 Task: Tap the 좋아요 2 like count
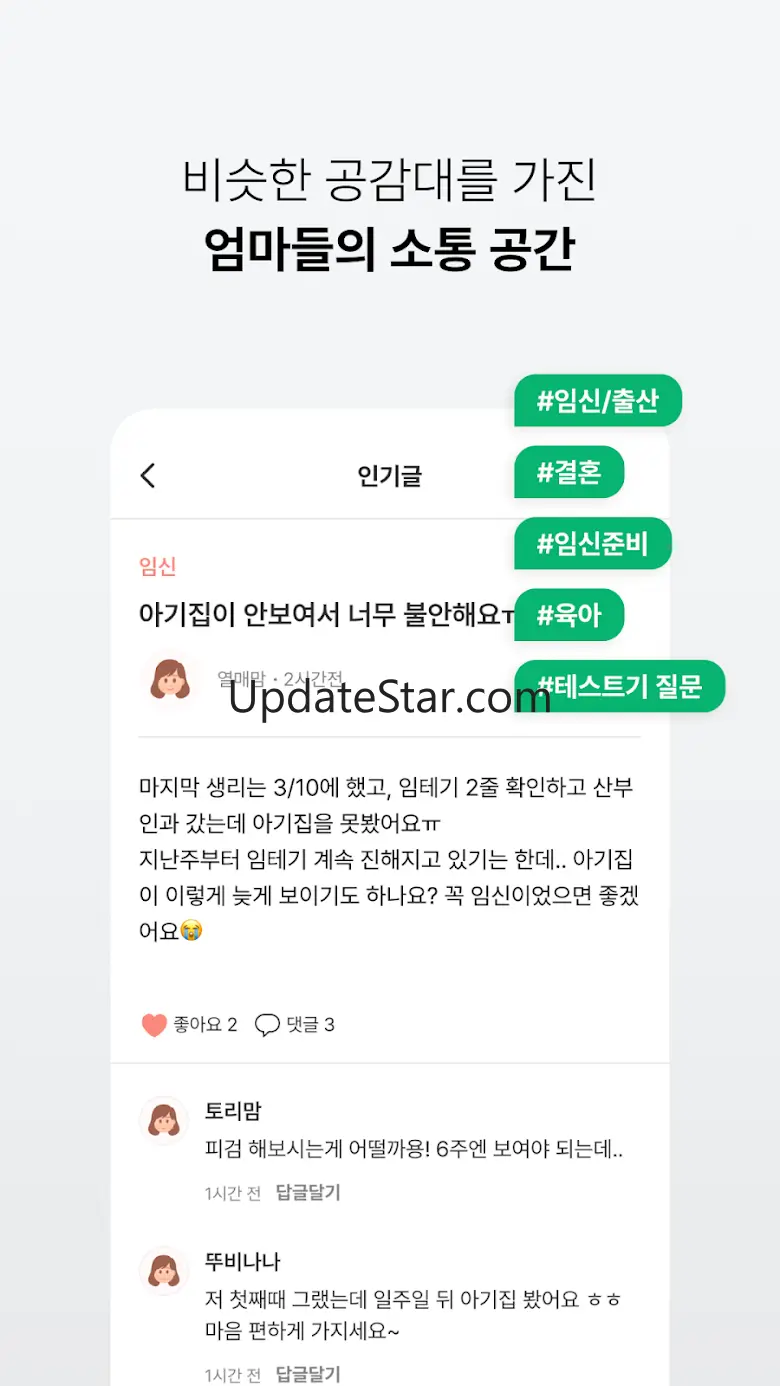click(205, 1025)
